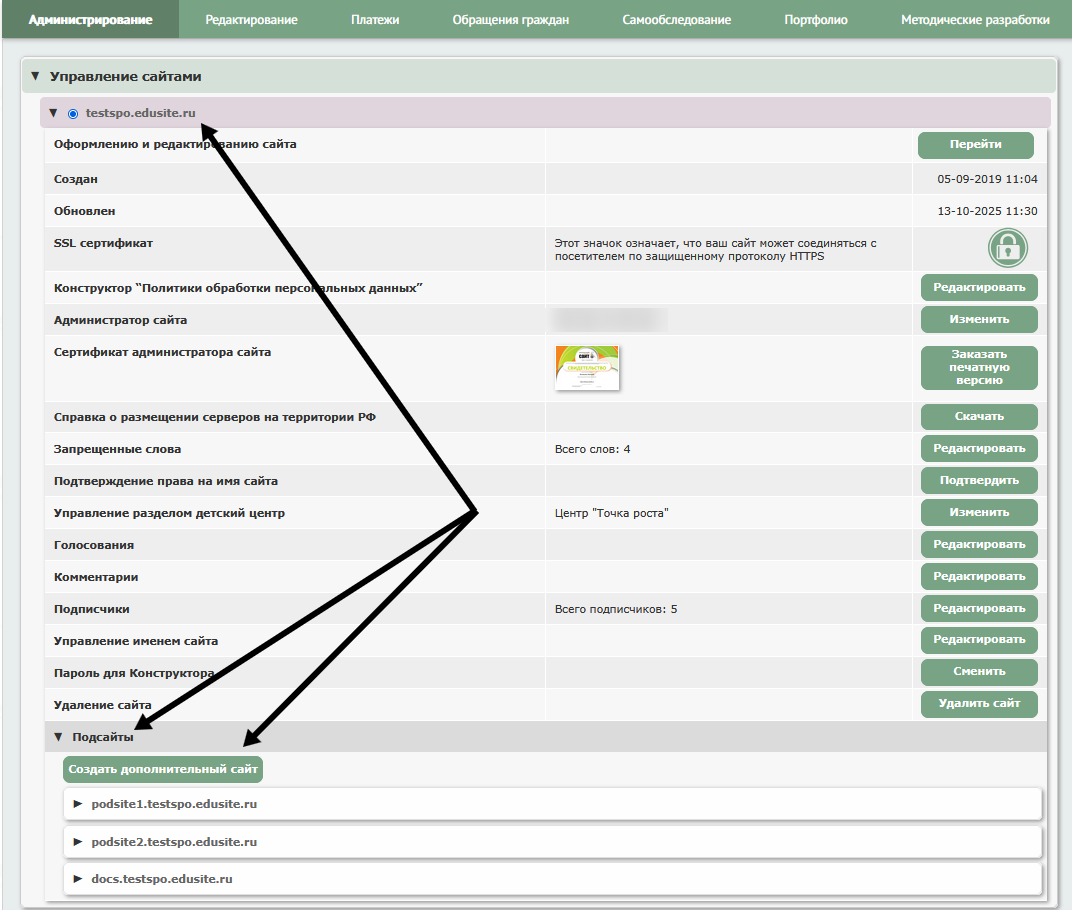Collapse the testspo.edusite.ru site panel

pyautogui.click(x=54, y=113)
